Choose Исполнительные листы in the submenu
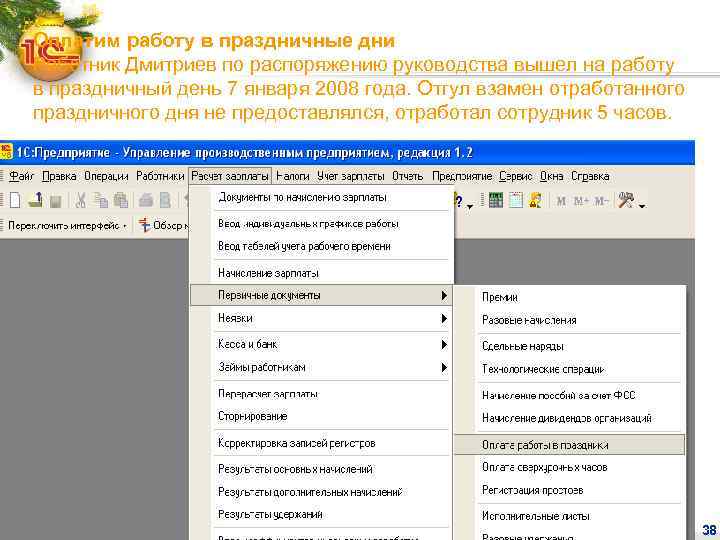Image resolution: width=720 pixels, height=540 pixels. click(570, 517)
